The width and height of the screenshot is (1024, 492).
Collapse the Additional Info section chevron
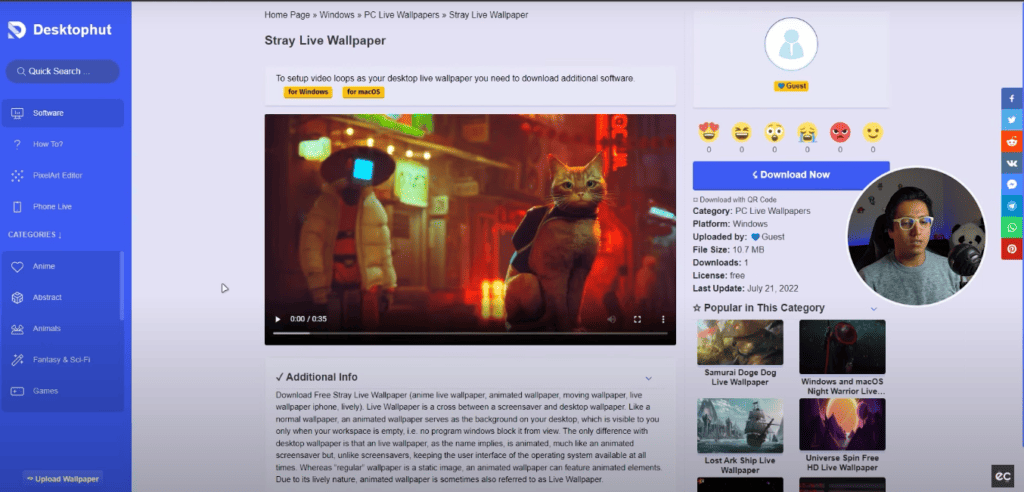(x=648, y=378)
